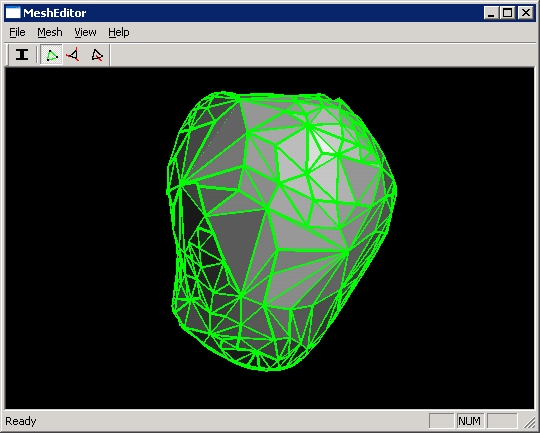Click the bold I-beam toolbar icon
The image size is (540, 433).
(22, 55)
